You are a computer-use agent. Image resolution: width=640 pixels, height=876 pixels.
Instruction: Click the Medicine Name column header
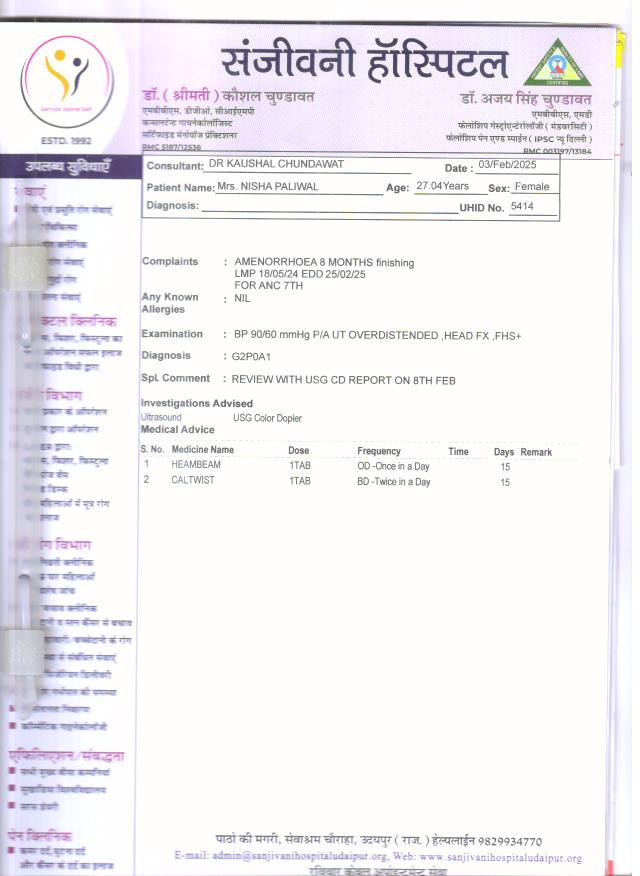coord(202,451)
